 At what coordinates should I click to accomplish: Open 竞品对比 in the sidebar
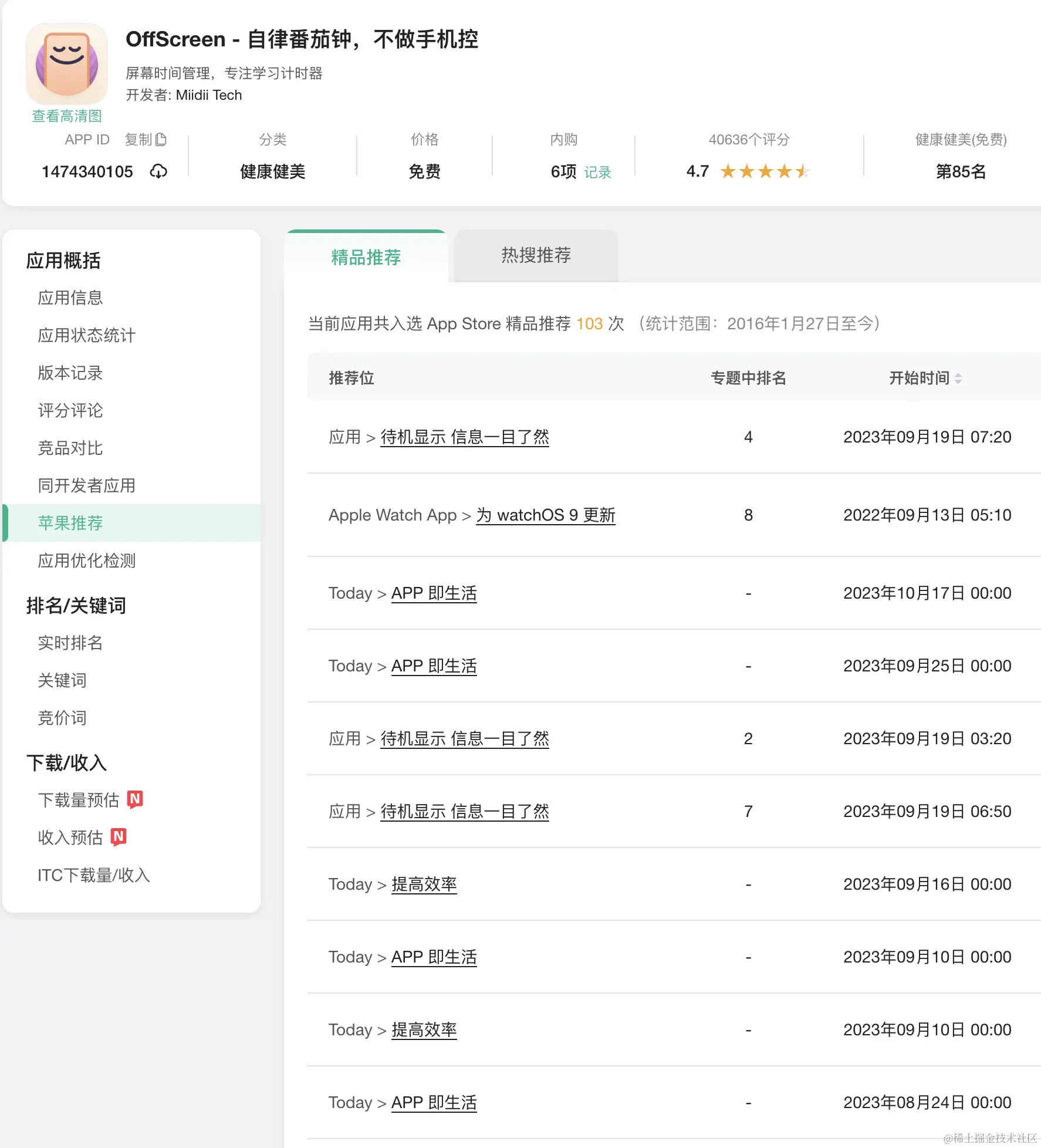tap(70, 448)
